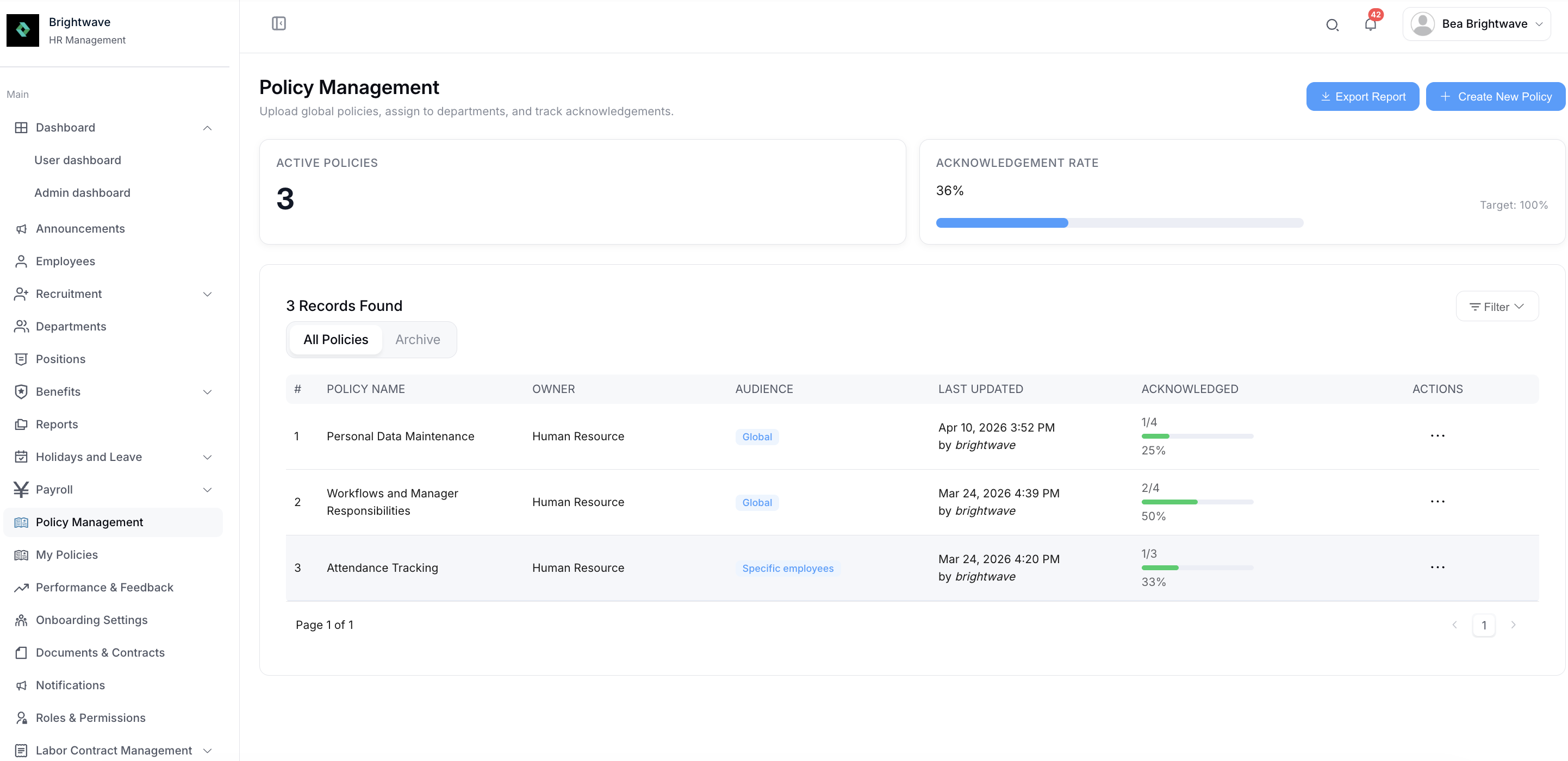Expand the Recruitment submenu
The image size is (1568, 761).
click(207, 294)
